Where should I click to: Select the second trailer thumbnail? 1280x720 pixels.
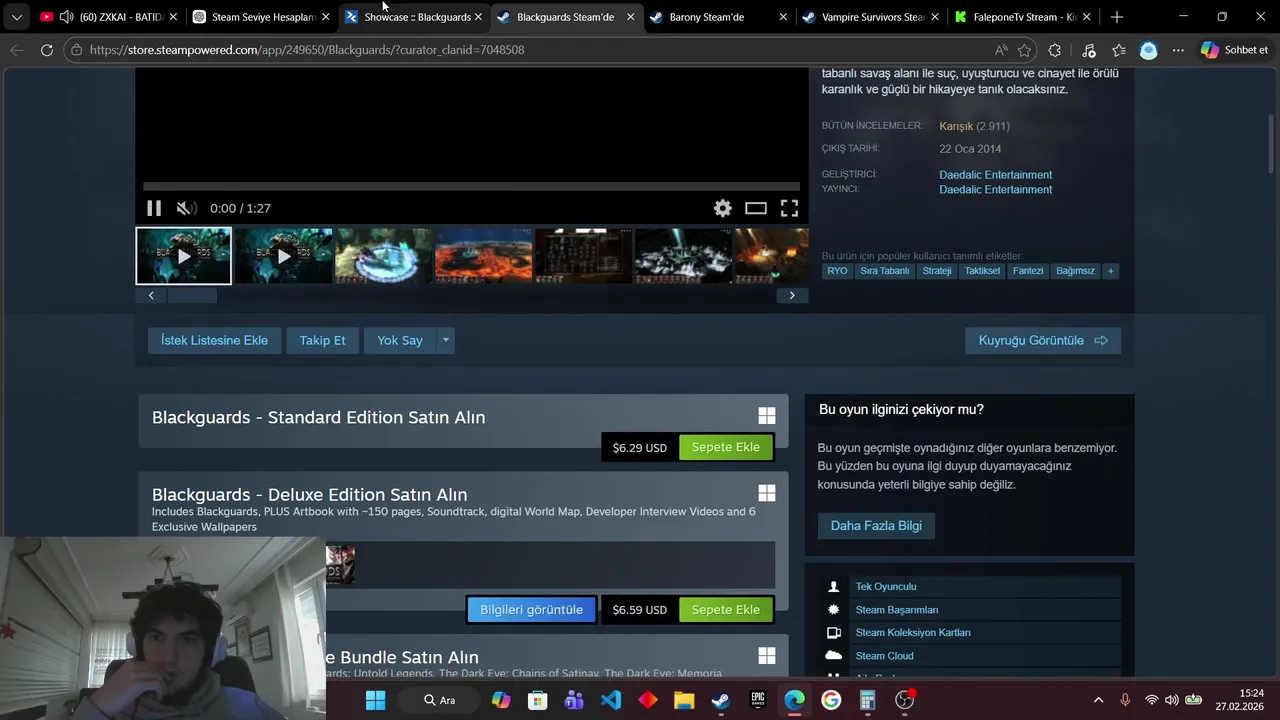284,256
